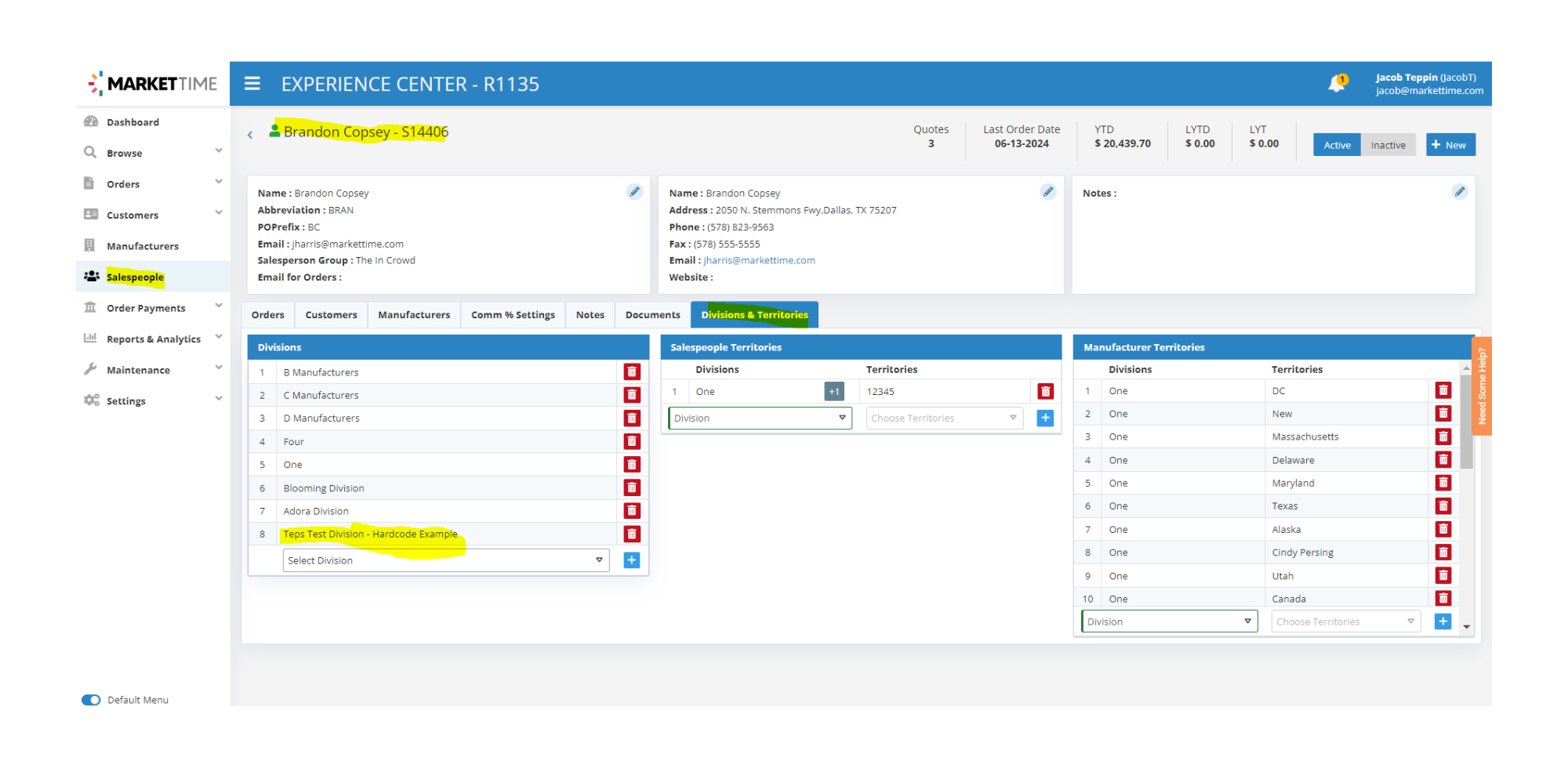Delete Teps Test Division row
Screen dimensions: 1568x768
pos(632,534)
